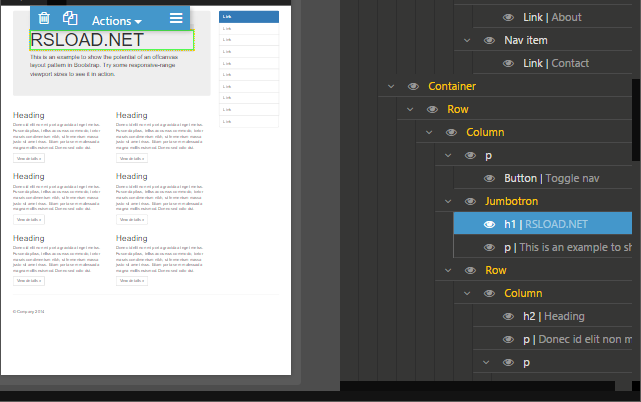Click the tree panel vertical scrollbar thumb

636,120
